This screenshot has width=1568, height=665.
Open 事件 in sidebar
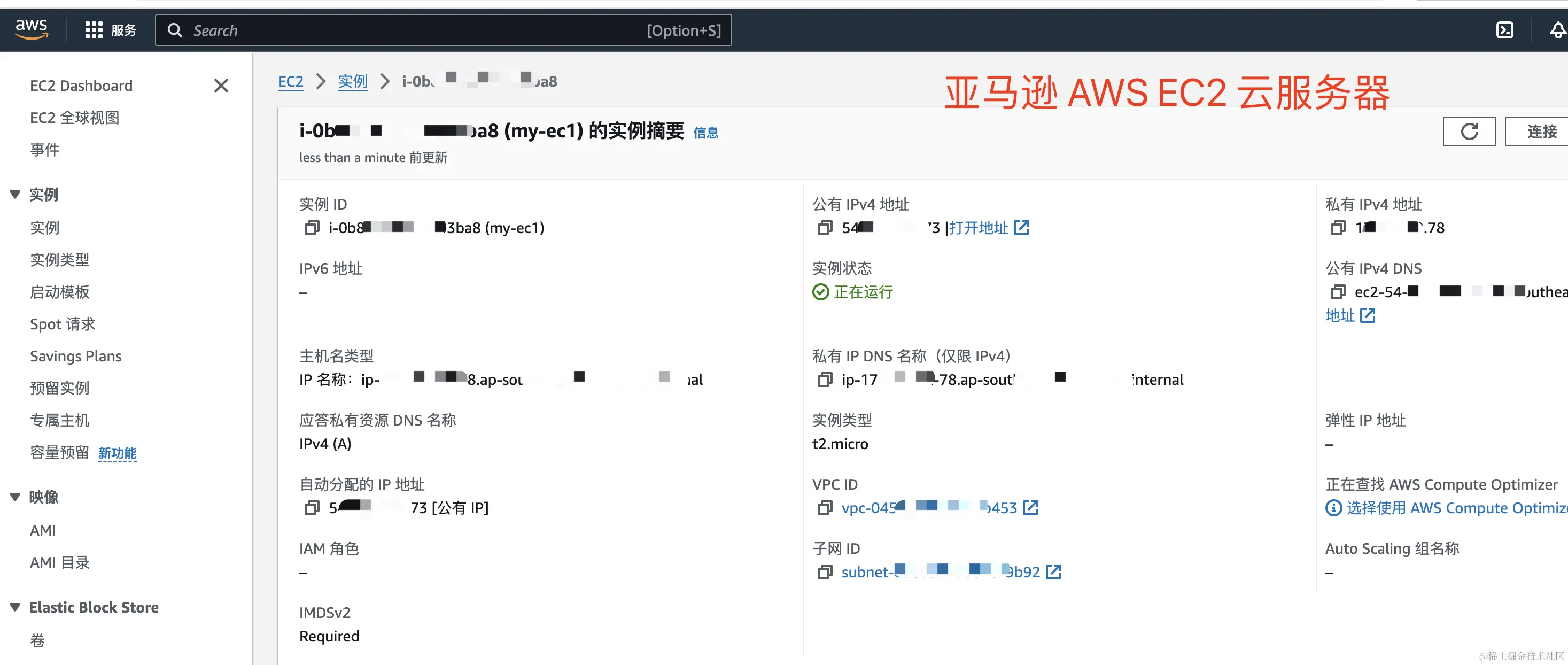pos(44,149)
